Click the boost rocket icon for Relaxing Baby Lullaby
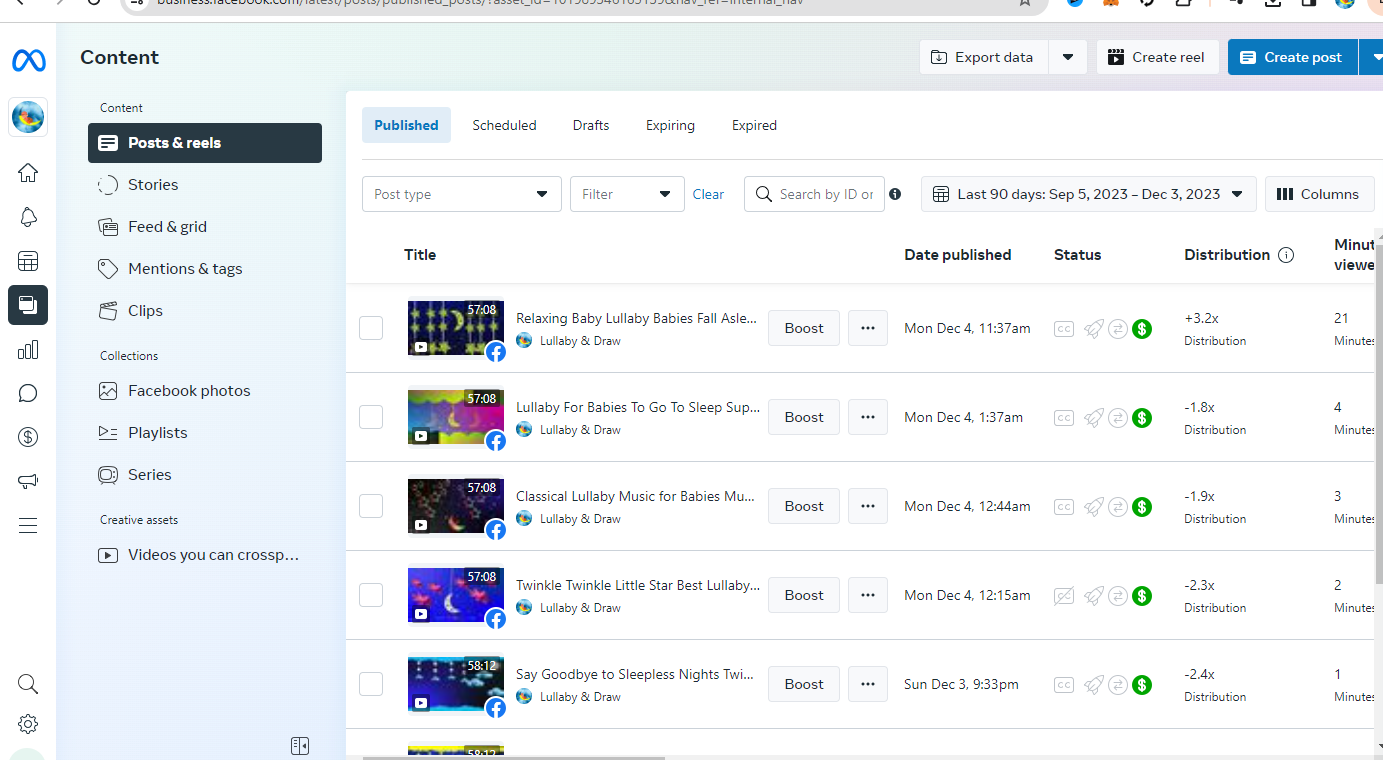 pyautogui.click(x=1094, y=328)
